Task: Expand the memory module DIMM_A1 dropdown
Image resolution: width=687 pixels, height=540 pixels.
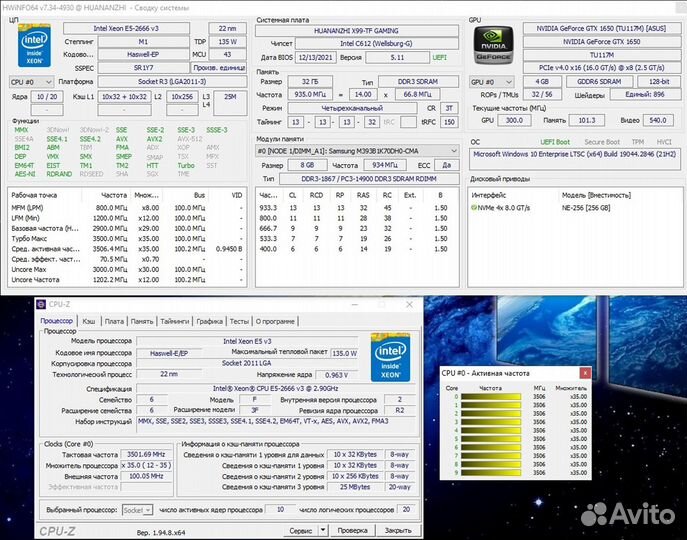Action: [x=357, y=151]
